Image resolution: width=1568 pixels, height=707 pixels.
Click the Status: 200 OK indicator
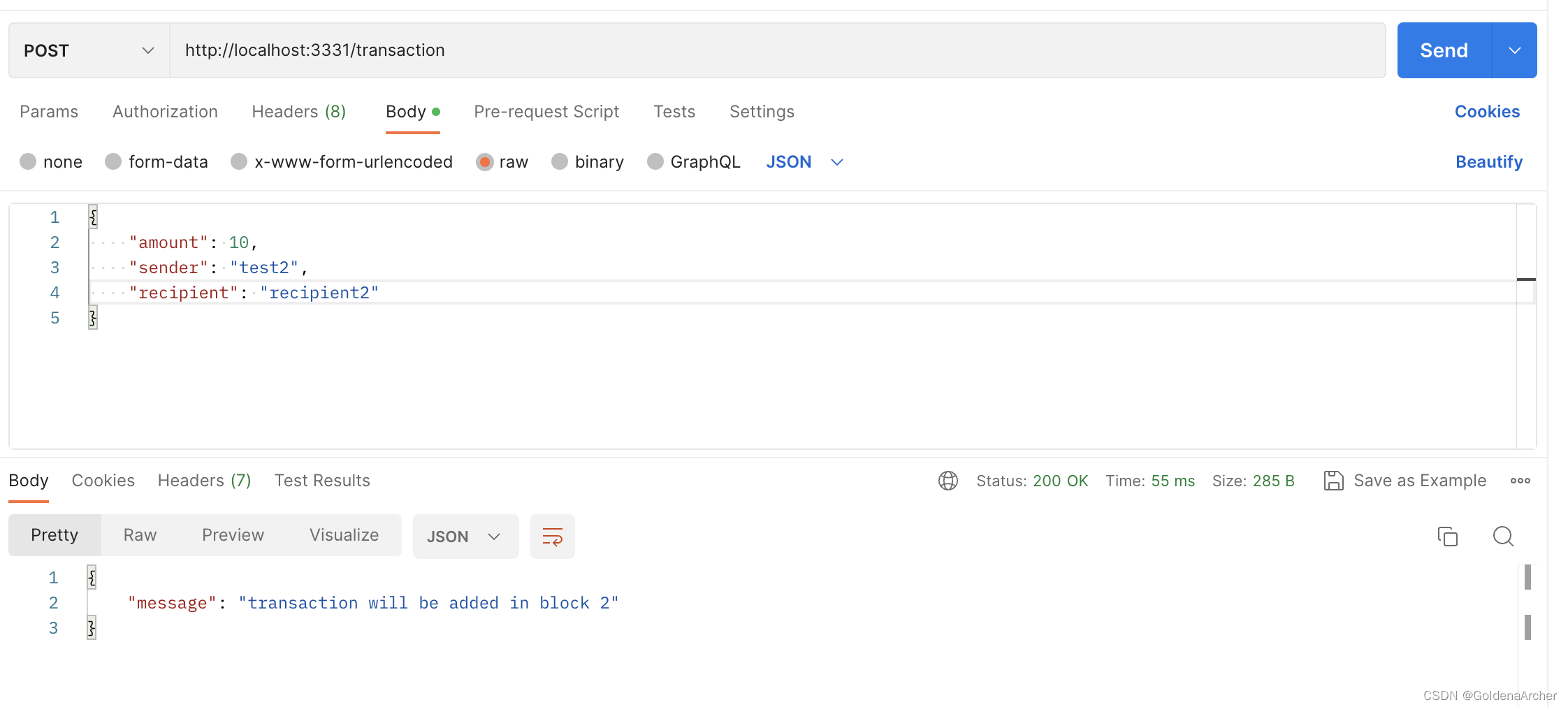[x=1032, y=481]
